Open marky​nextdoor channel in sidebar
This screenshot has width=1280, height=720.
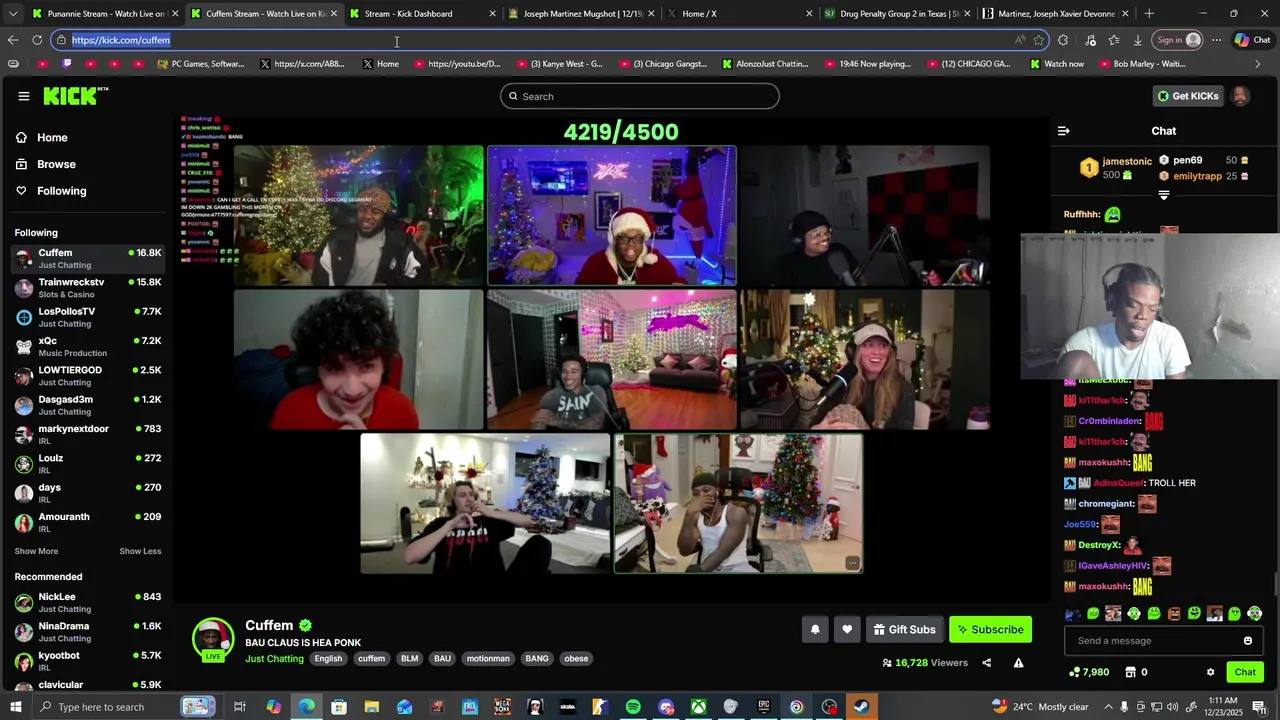88,435
